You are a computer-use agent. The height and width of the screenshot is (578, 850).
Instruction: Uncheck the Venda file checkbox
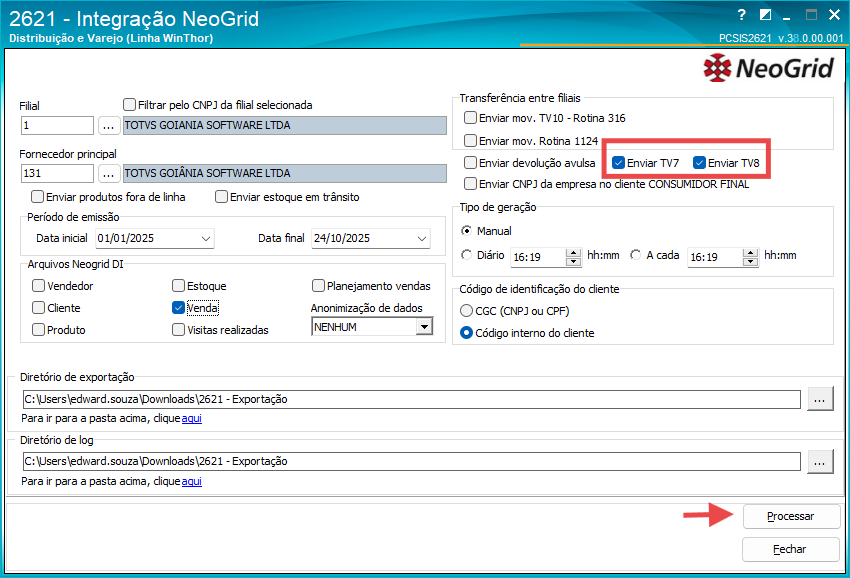178,307
